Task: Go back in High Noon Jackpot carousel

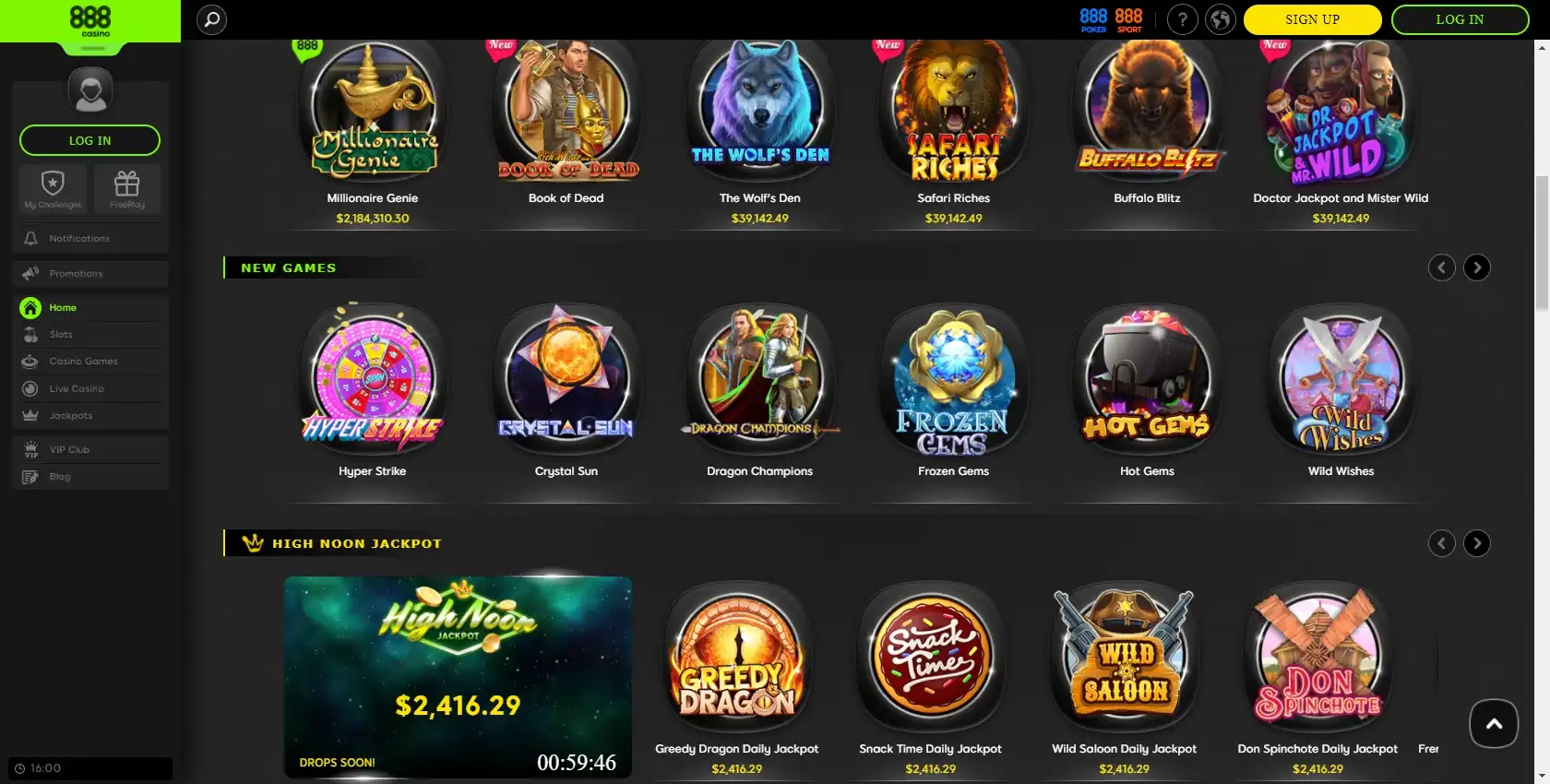Action: coord(1441,543)
